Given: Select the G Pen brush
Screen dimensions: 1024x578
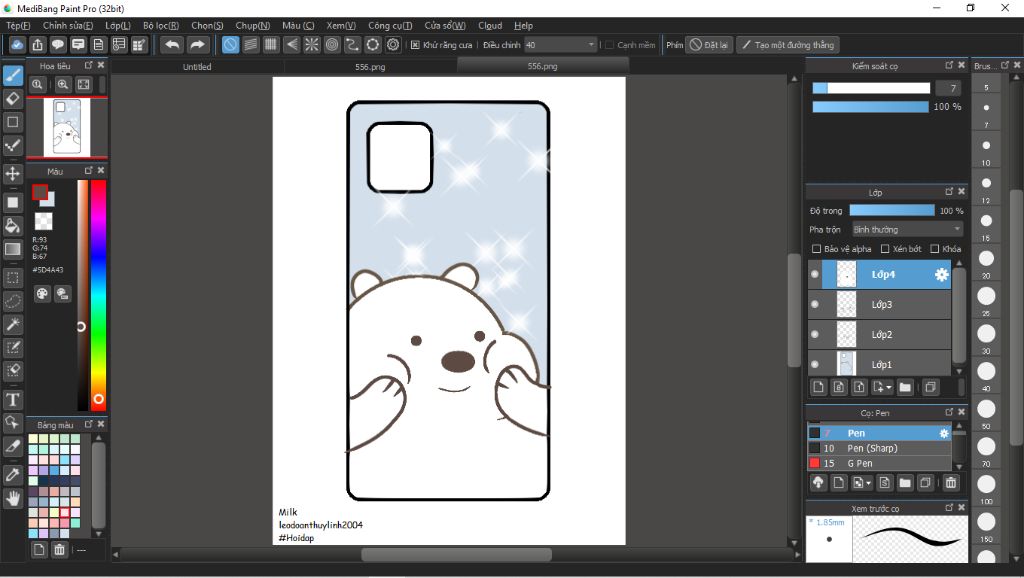Looking at the screenshot, I should [x=879, y=463].
